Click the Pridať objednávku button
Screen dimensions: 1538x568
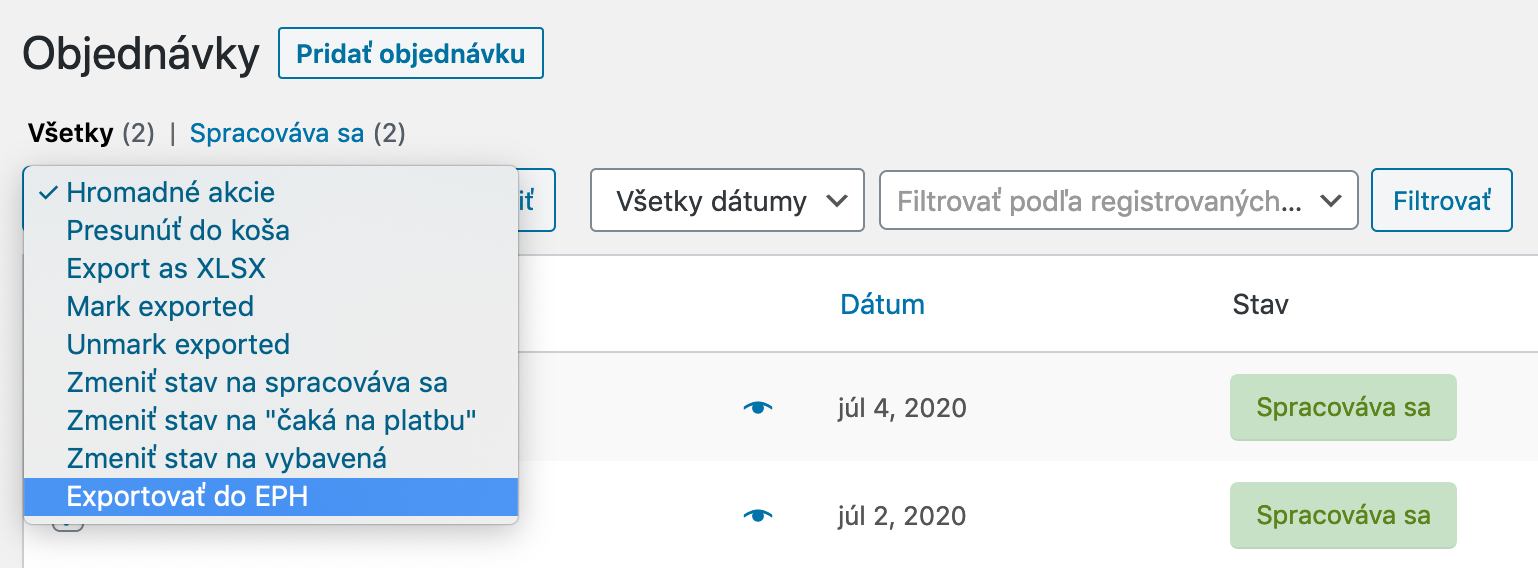click(410, 54)
